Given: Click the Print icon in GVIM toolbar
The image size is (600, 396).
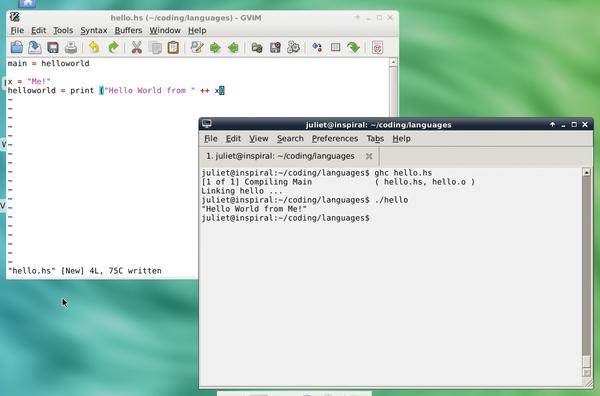Looking at the screenshot, I should 71,47.
